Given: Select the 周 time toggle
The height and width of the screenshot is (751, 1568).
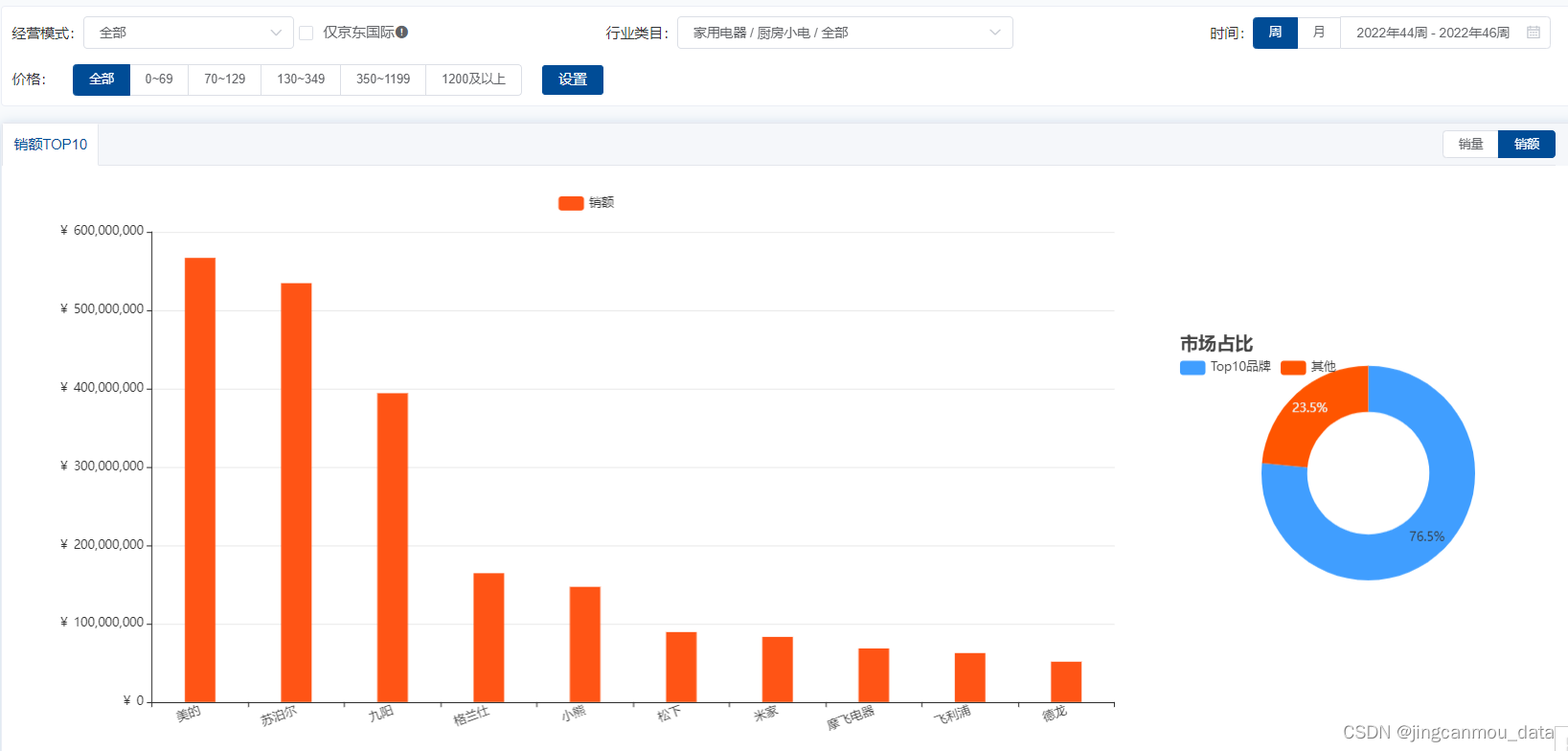Looking at the screenshot, I should [x=1275, y=33].
